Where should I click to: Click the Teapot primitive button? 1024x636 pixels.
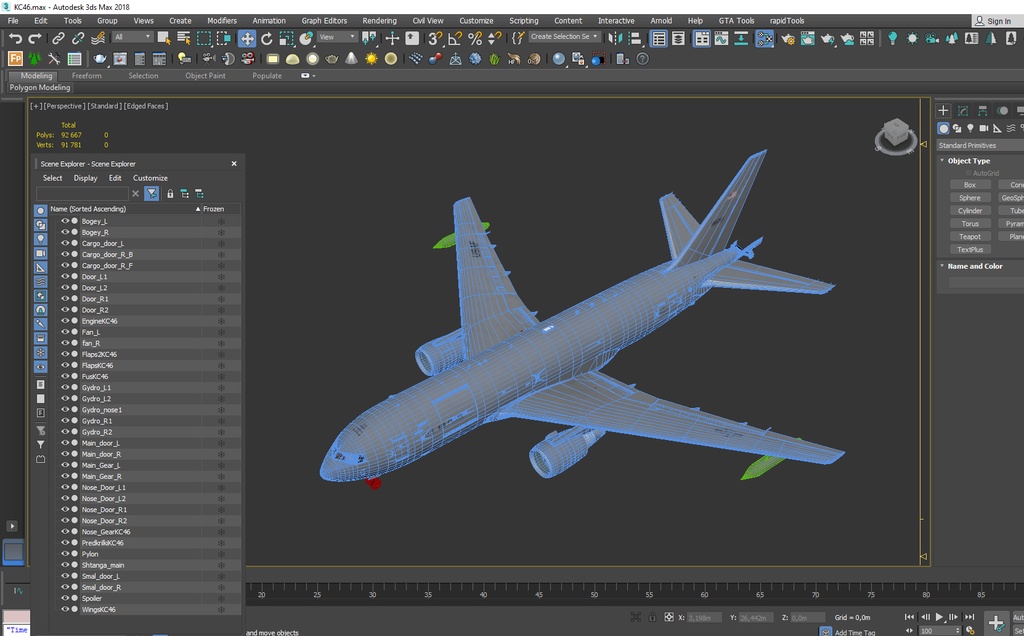coord(969,237)
